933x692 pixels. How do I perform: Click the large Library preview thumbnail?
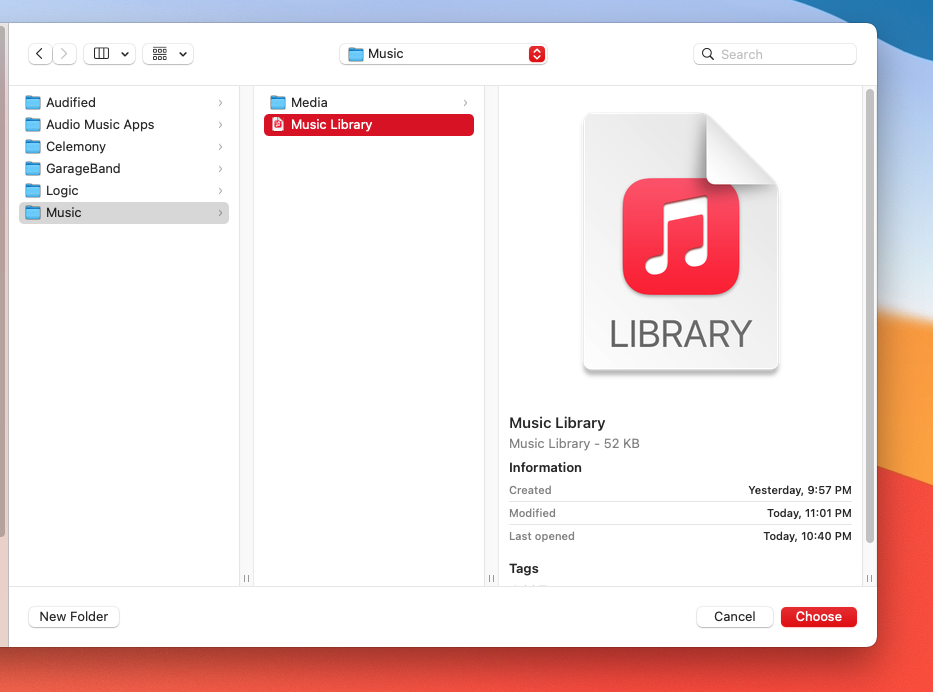click(681, 242)
